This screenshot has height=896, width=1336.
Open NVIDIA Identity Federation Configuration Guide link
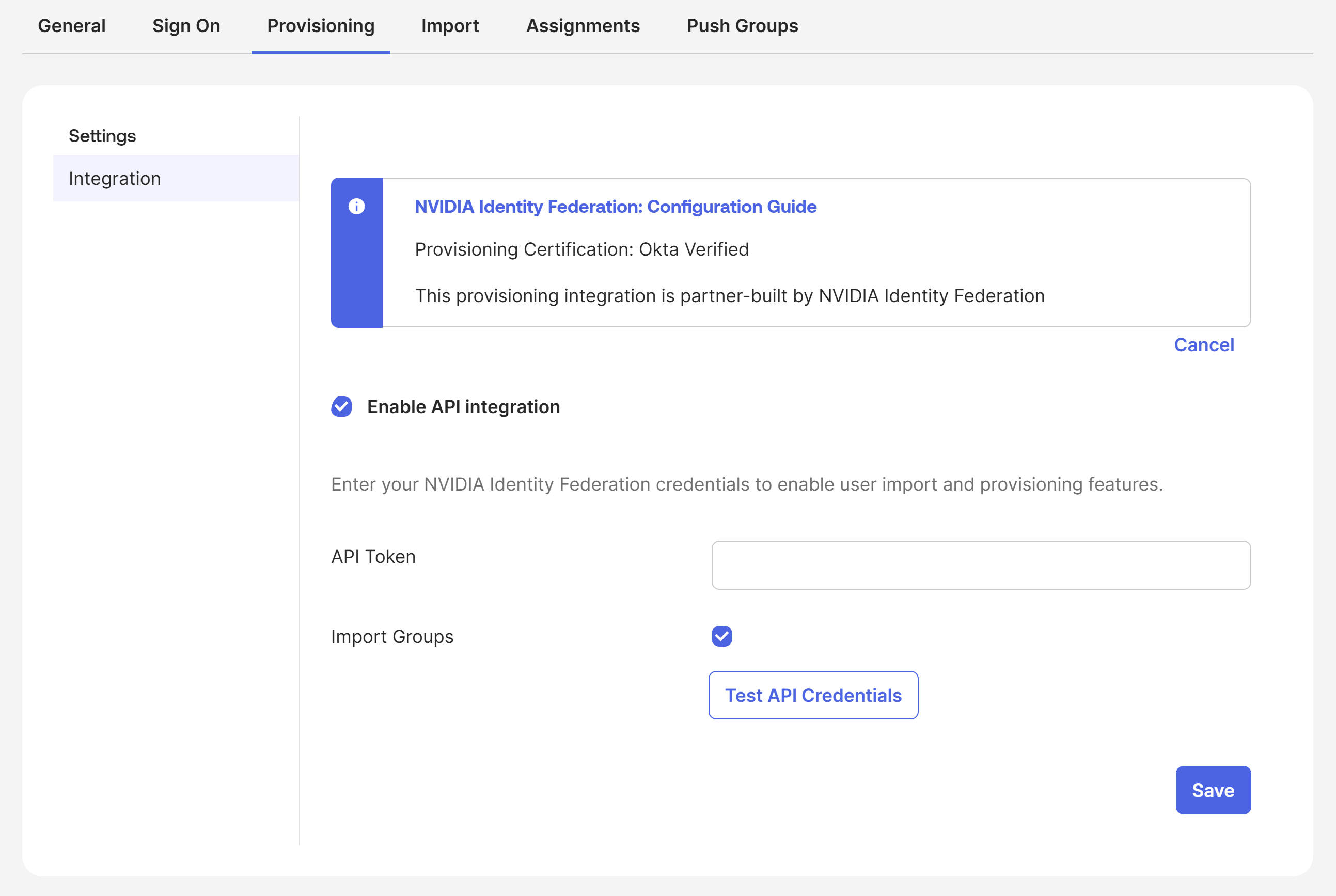pyautogui.click(x=616, y=206)
